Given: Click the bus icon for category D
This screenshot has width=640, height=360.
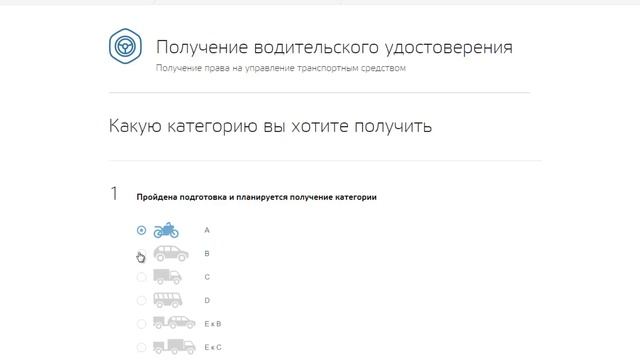Looking at the screenshot, I should click(168, 300).
